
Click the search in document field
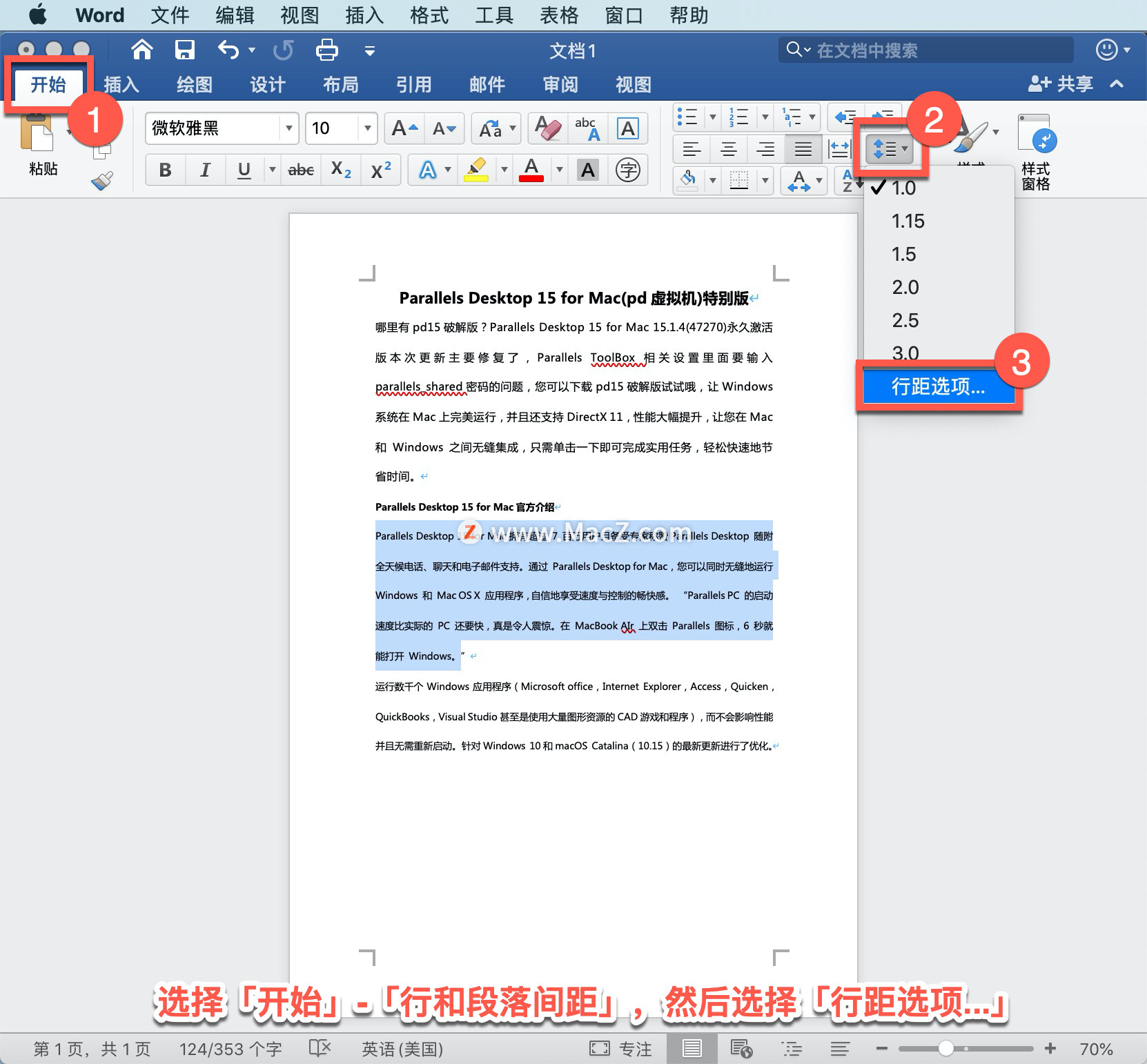pyautogui.click(x=926, y=50)
